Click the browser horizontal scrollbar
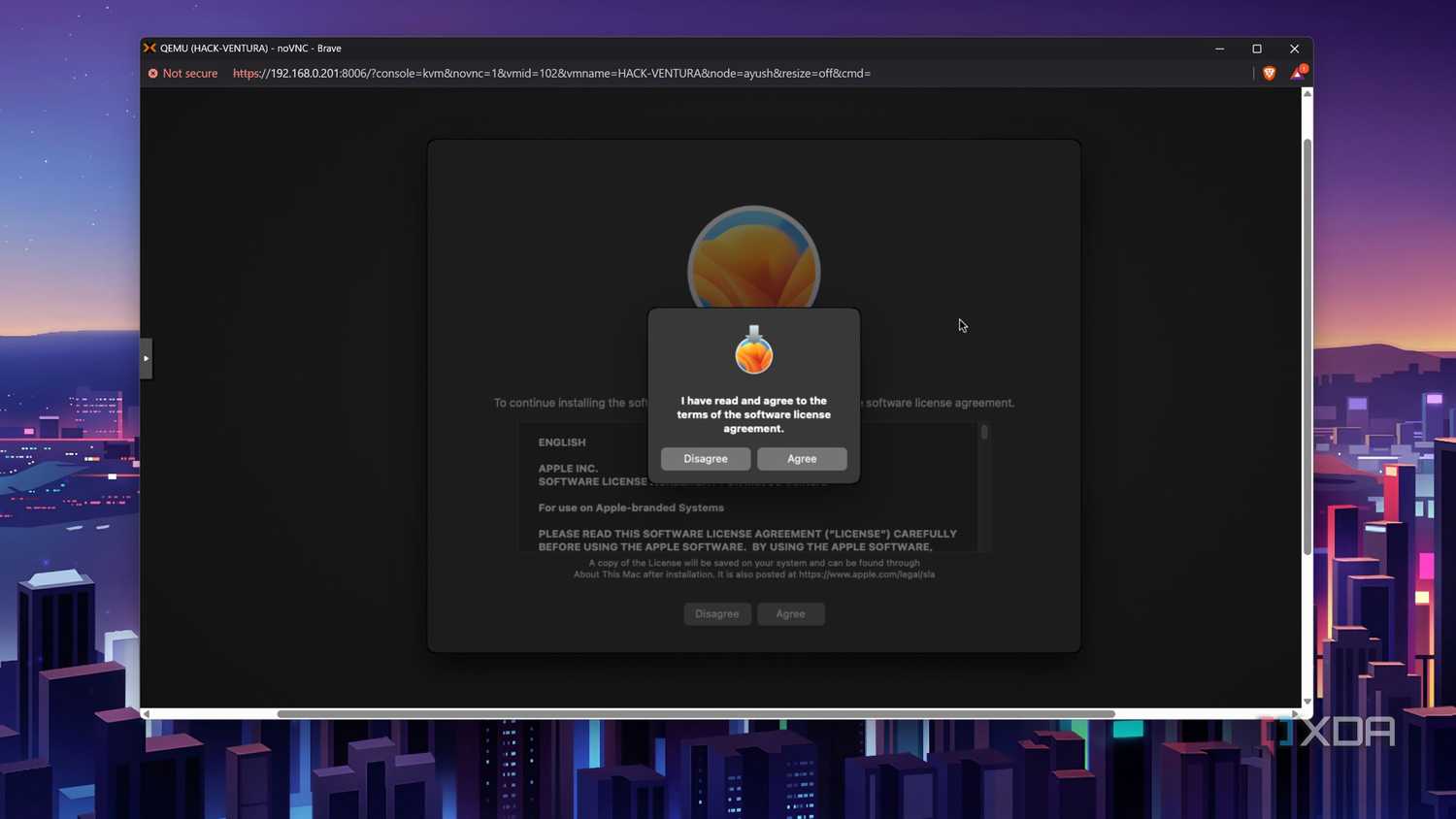1456x819 pixels. (696, 714)
